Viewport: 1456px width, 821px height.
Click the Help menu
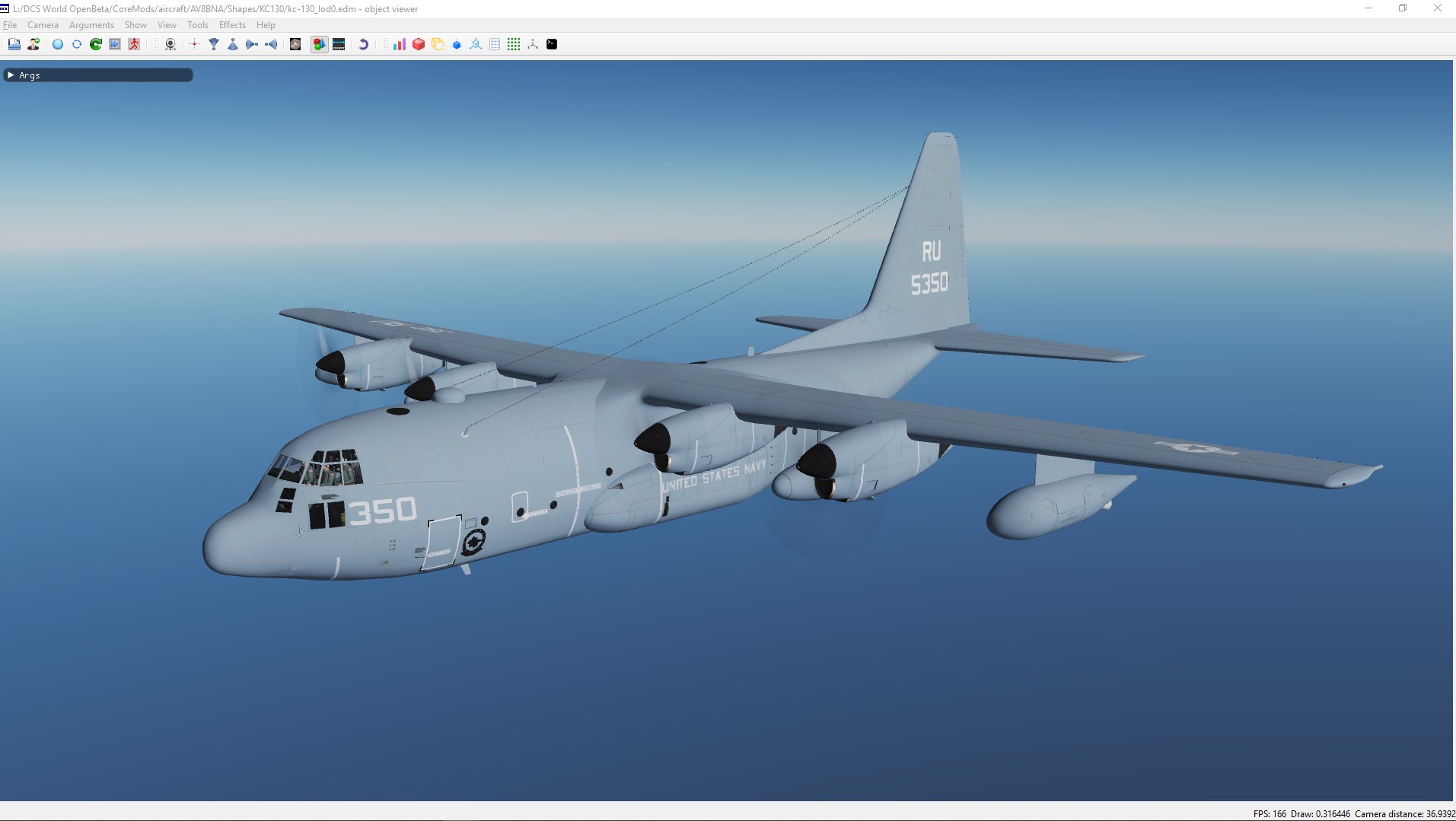pyautogui.click(x=266, y=25)
